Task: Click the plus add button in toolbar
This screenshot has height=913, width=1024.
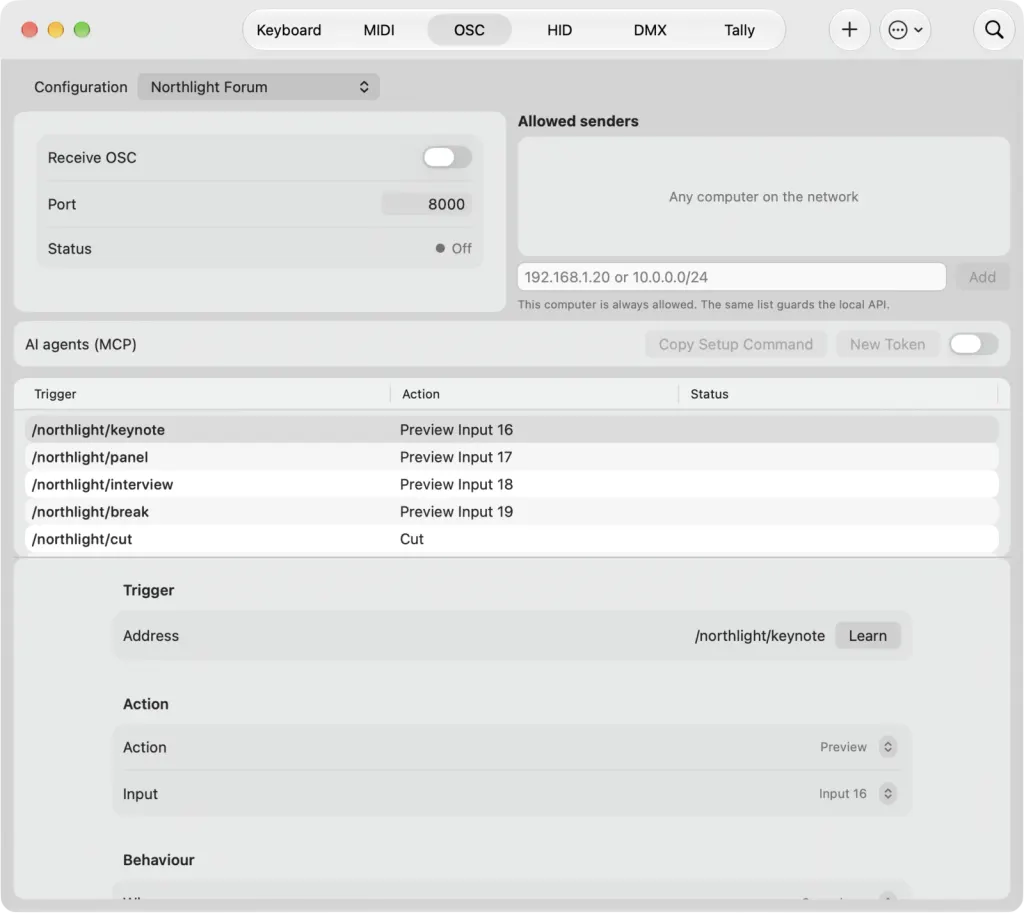Action: [849, 30]
